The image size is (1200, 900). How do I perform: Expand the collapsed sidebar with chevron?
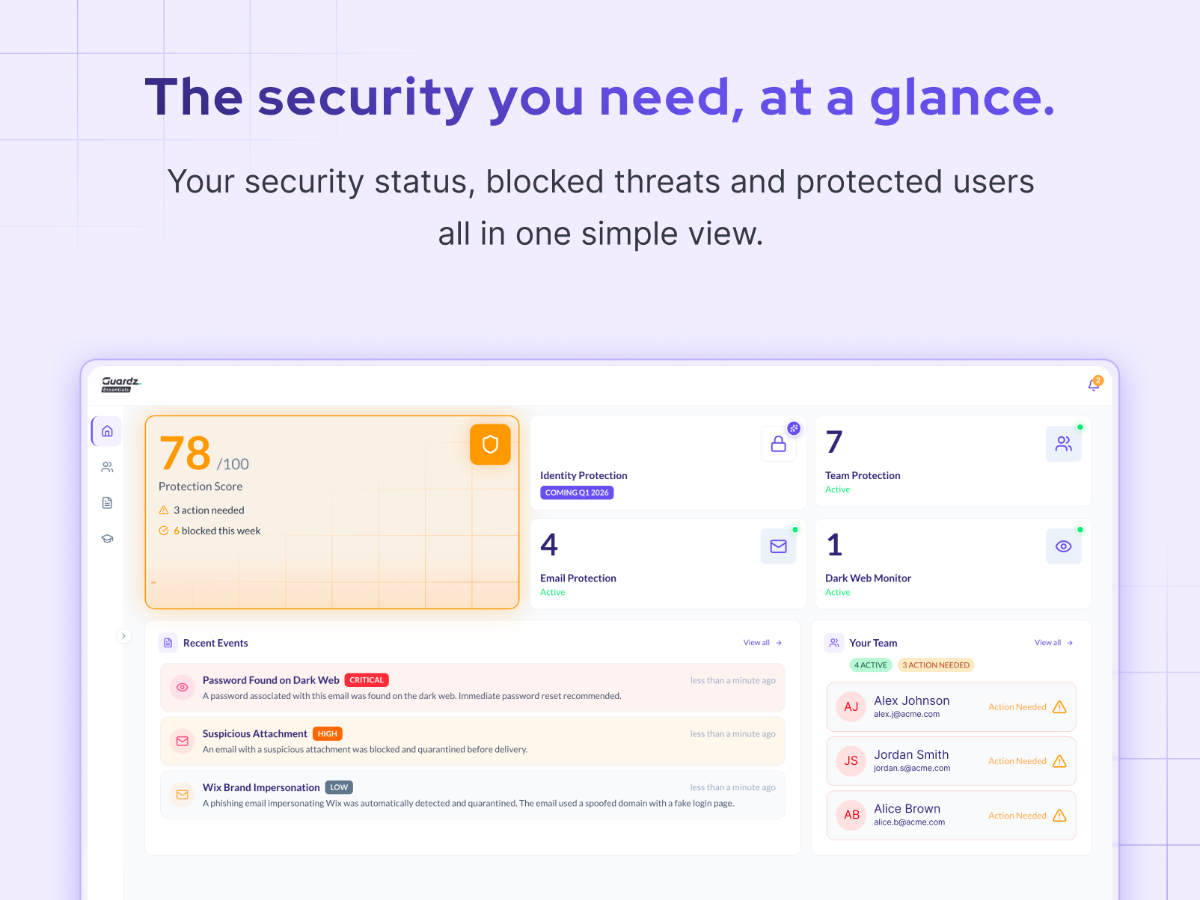click(124, 635)
